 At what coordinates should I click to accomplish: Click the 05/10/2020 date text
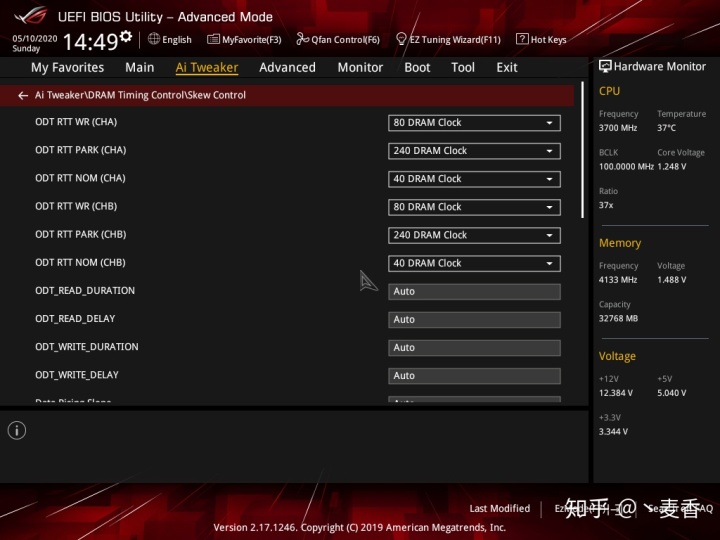[35, 39]
